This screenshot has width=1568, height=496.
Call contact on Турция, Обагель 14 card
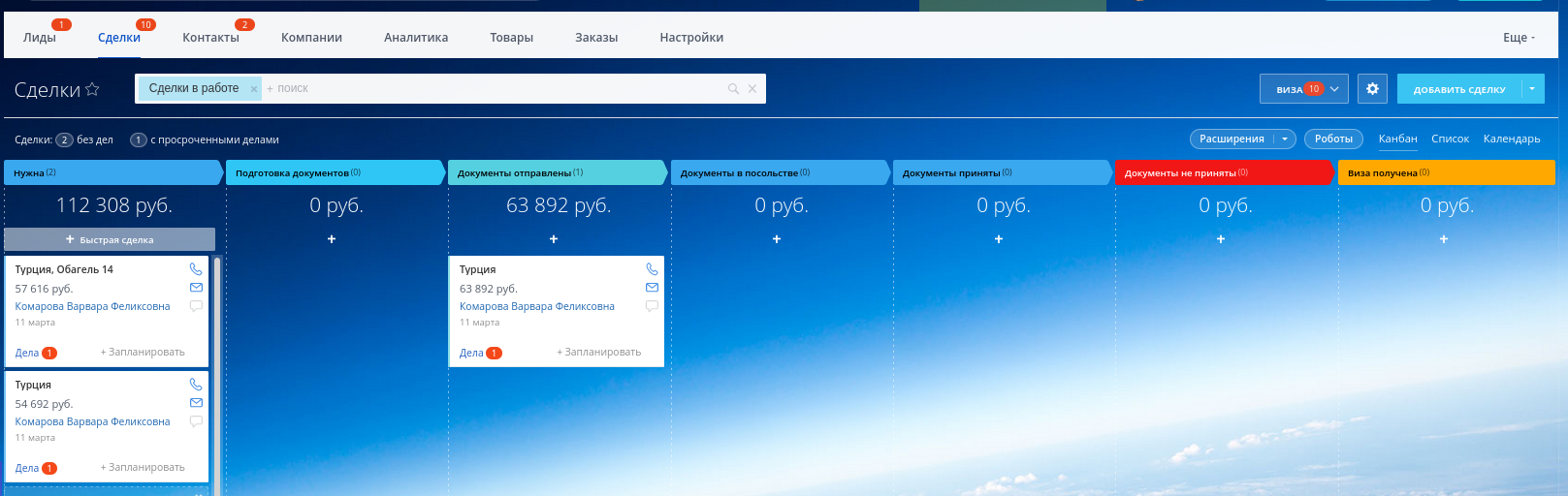(x=196, y=269)
